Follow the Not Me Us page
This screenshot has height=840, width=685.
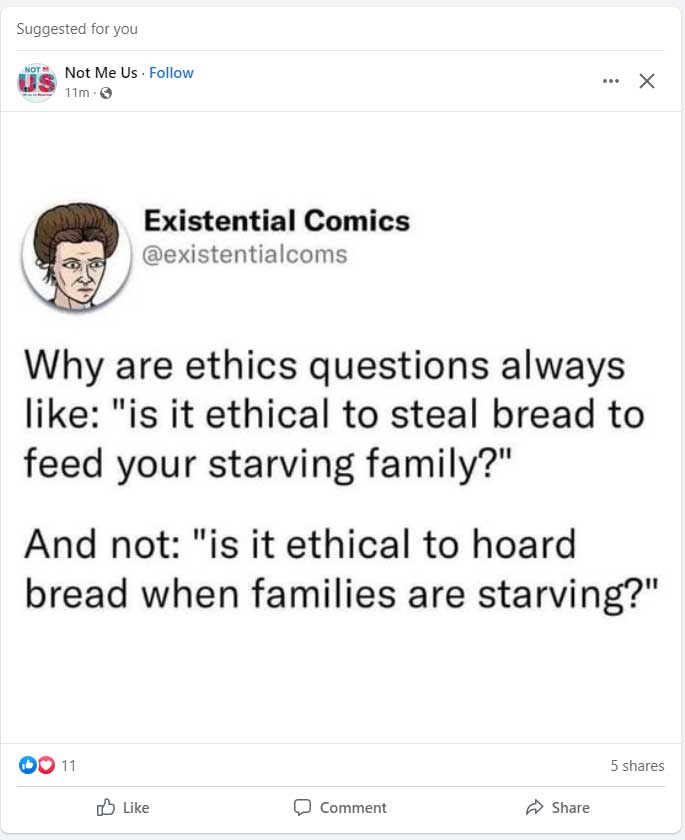pyautogui.click(x=171, y=73)
